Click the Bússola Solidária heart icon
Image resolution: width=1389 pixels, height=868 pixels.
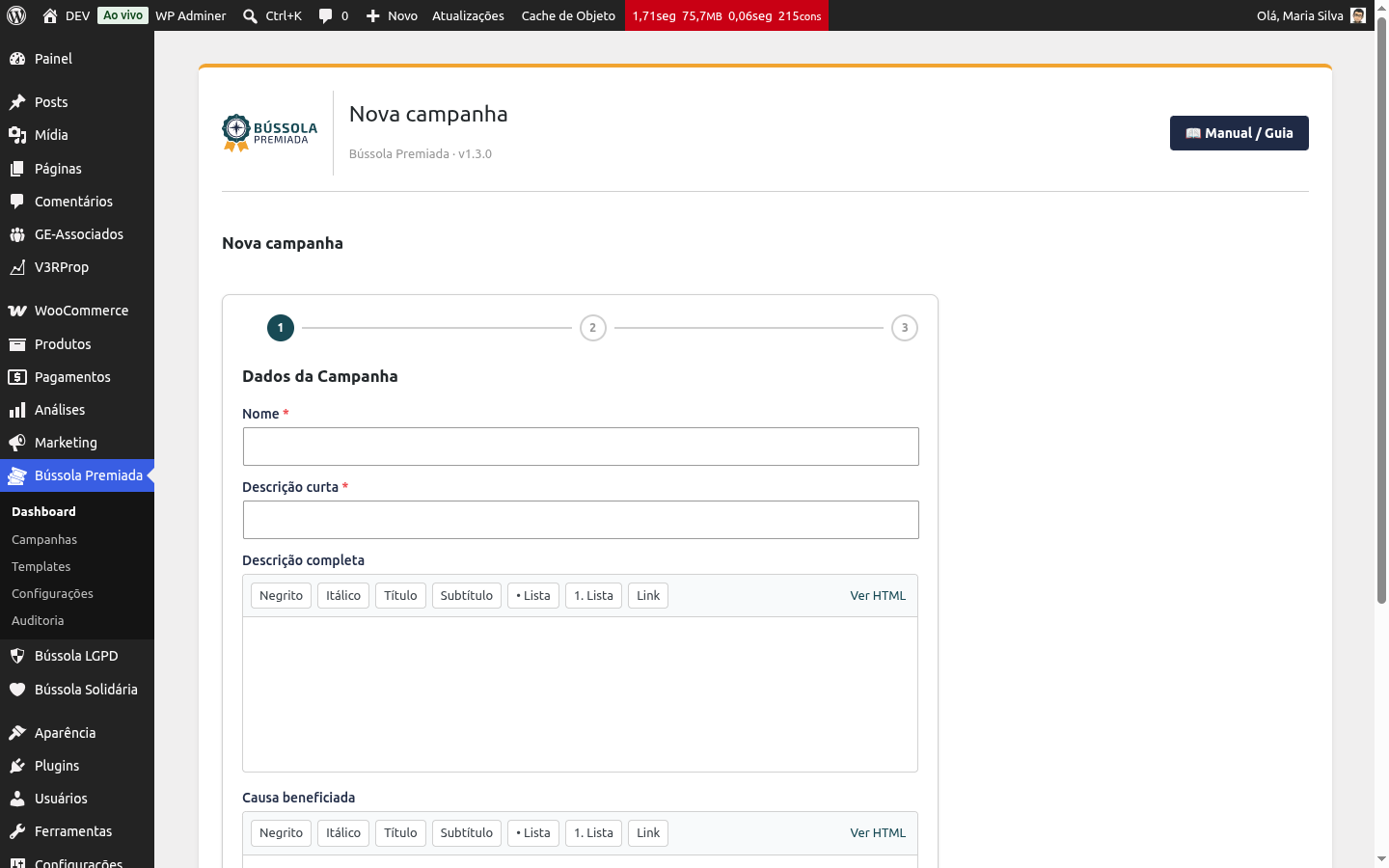[x=17, y=690]
